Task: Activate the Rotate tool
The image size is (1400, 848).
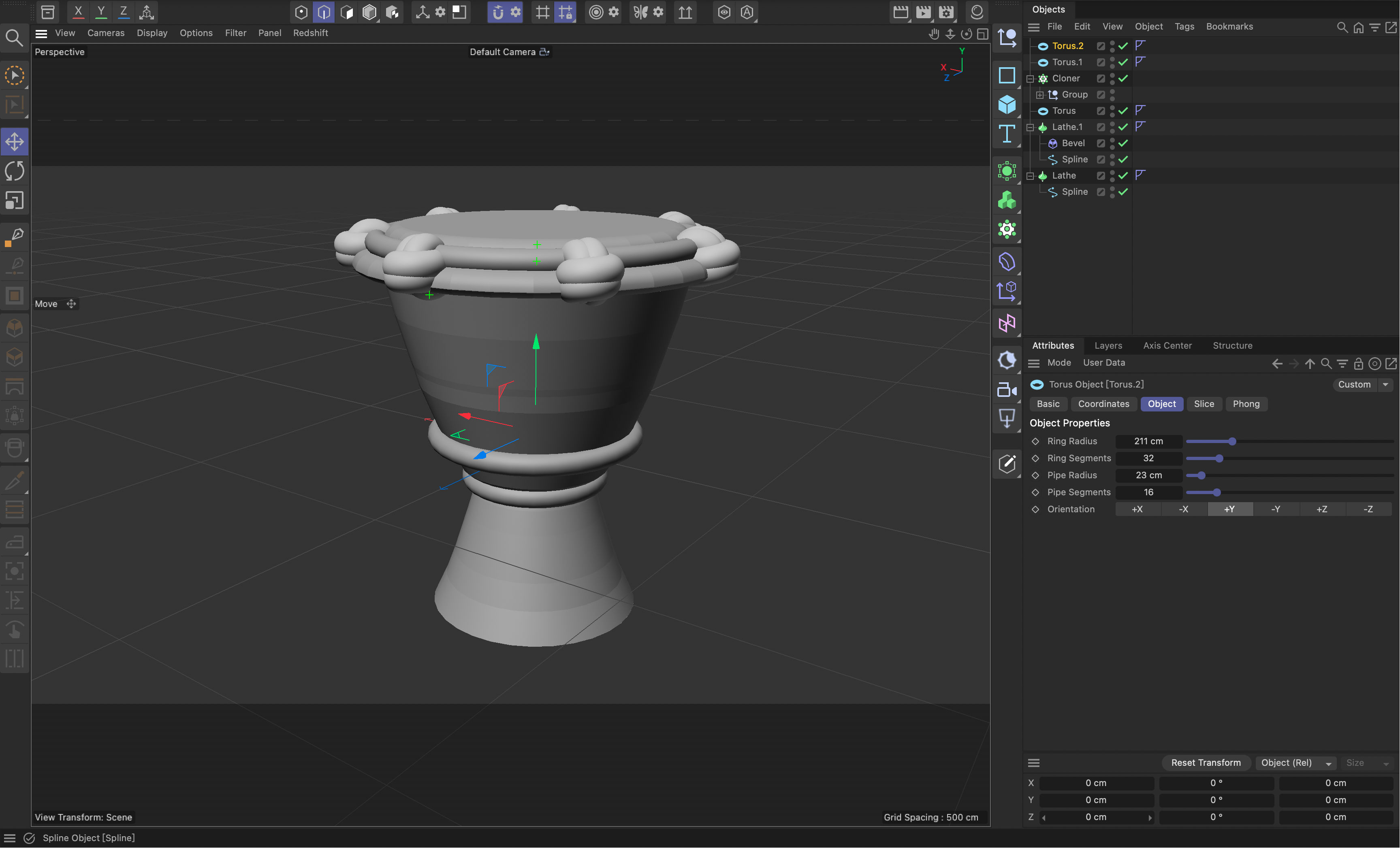Action: pyautogui.click(x=14, y=170)
